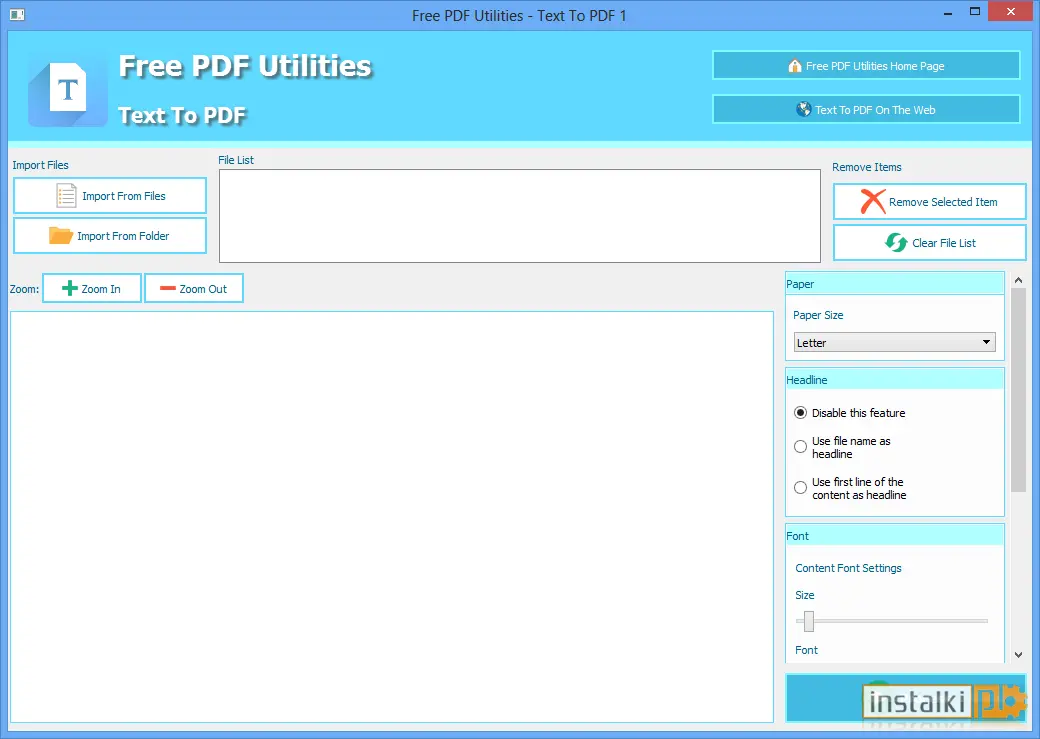Click the Paper section header
Image resolution: width=1040 pixels, height=739 pixels.
tap(895, 284)
